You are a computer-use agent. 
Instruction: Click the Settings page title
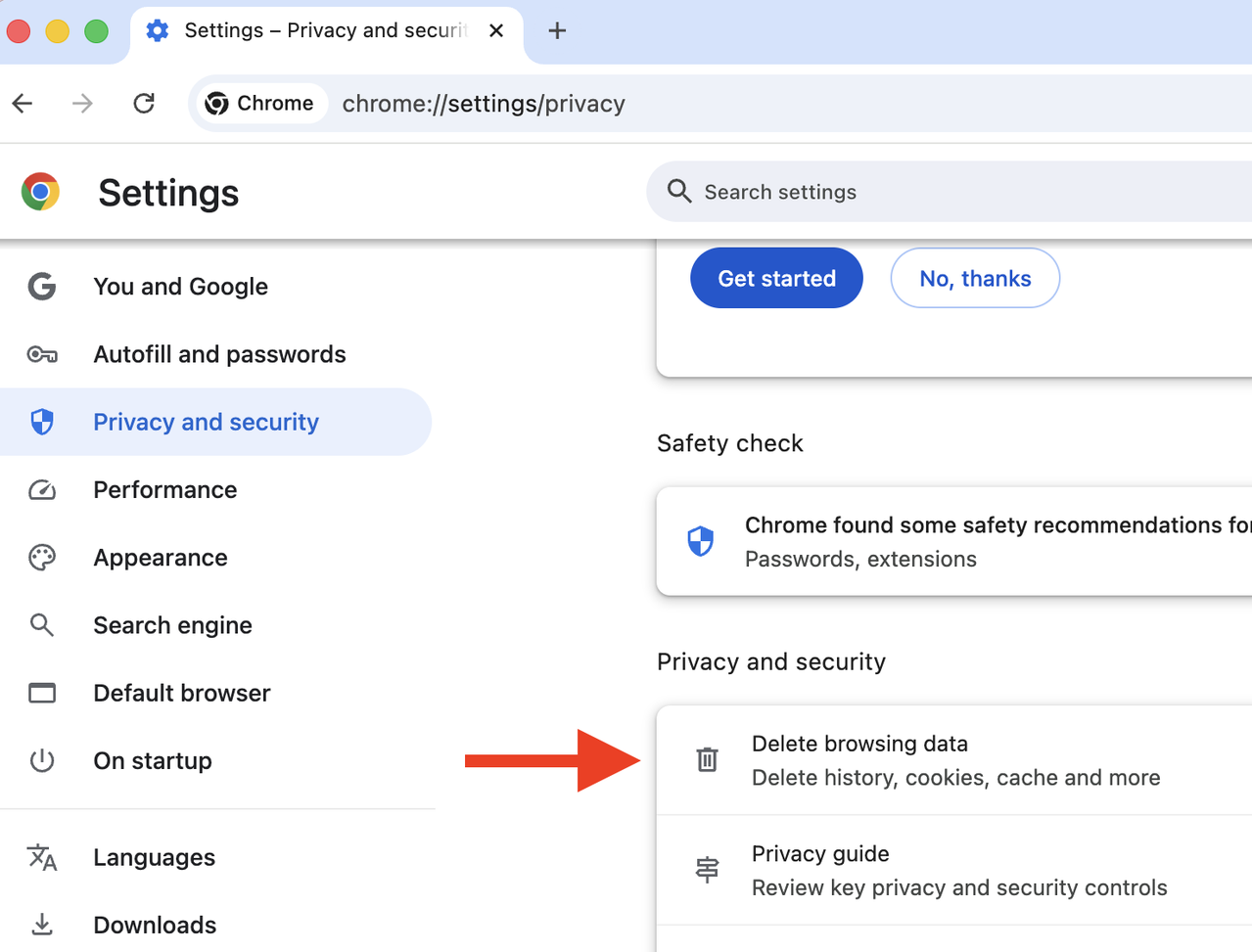pyautogui.click(x=168, y=193)
